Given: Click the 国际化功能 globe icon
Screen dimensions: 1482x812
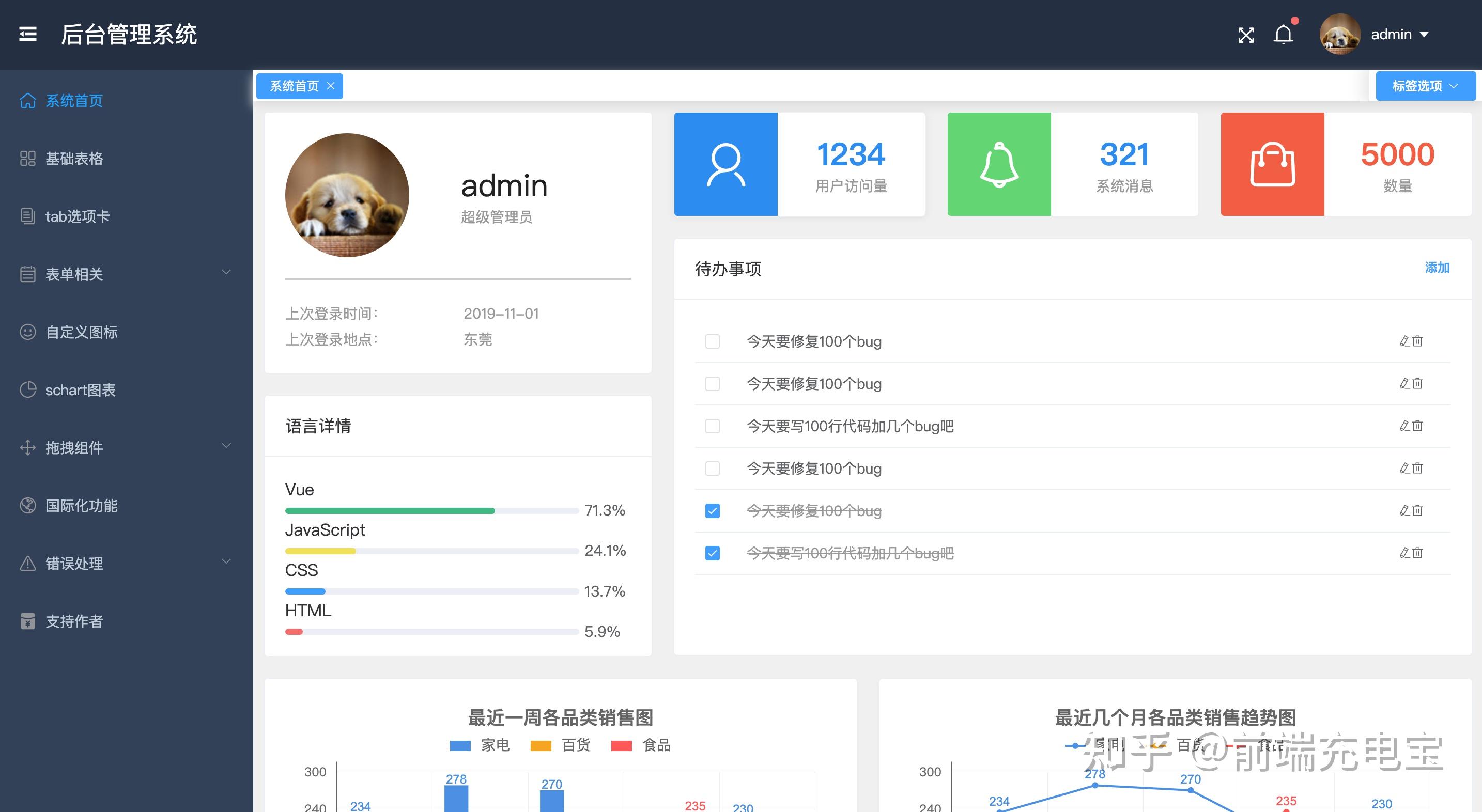Looking at the screenshot, I should 28,506.
